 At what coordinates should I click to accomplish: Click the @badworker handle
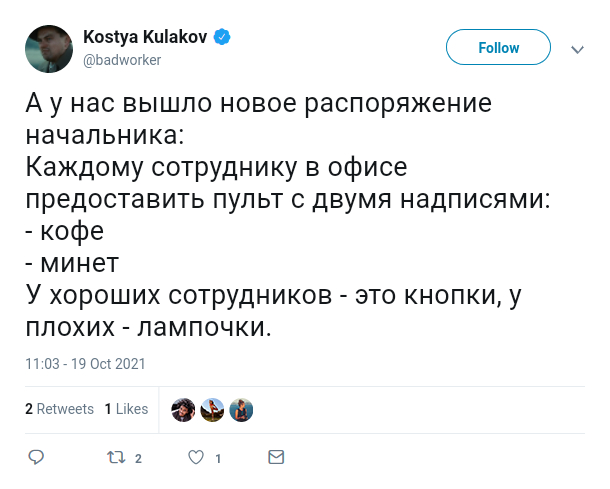(x=121, y=60)
